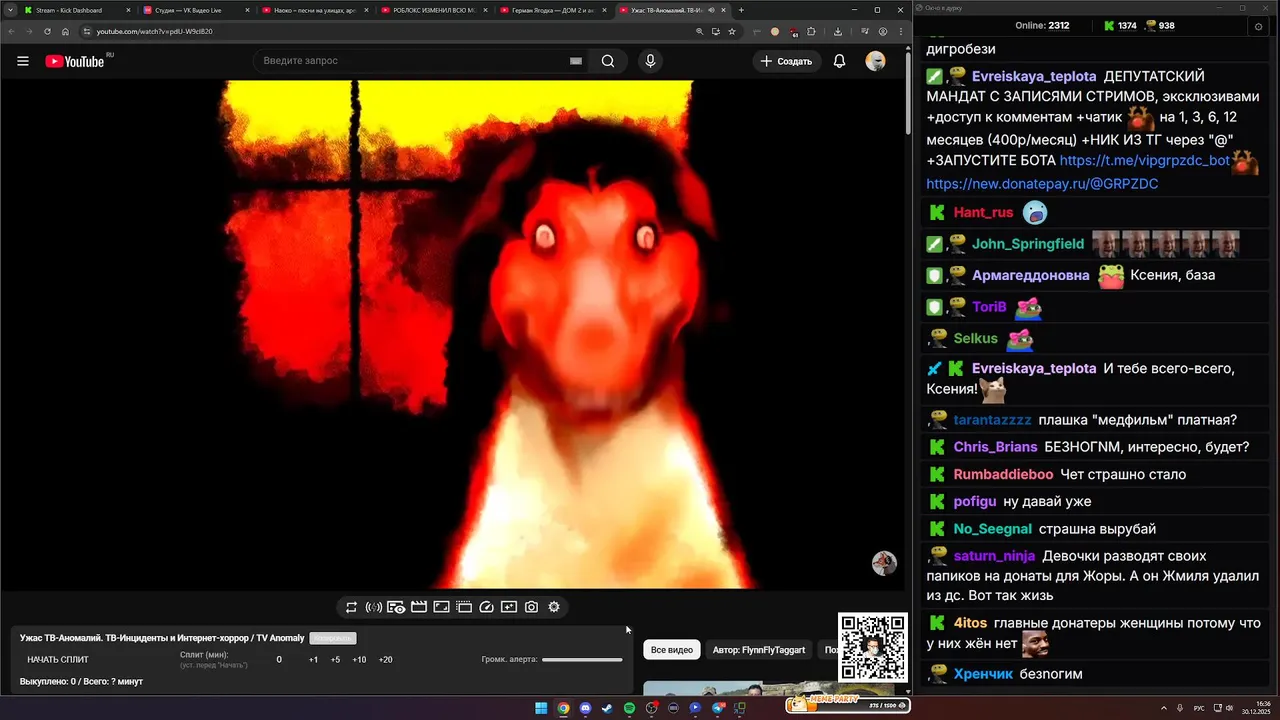Open YouTube notifications bell
This screenshot has width=1280, height=720.
(840, 61)
